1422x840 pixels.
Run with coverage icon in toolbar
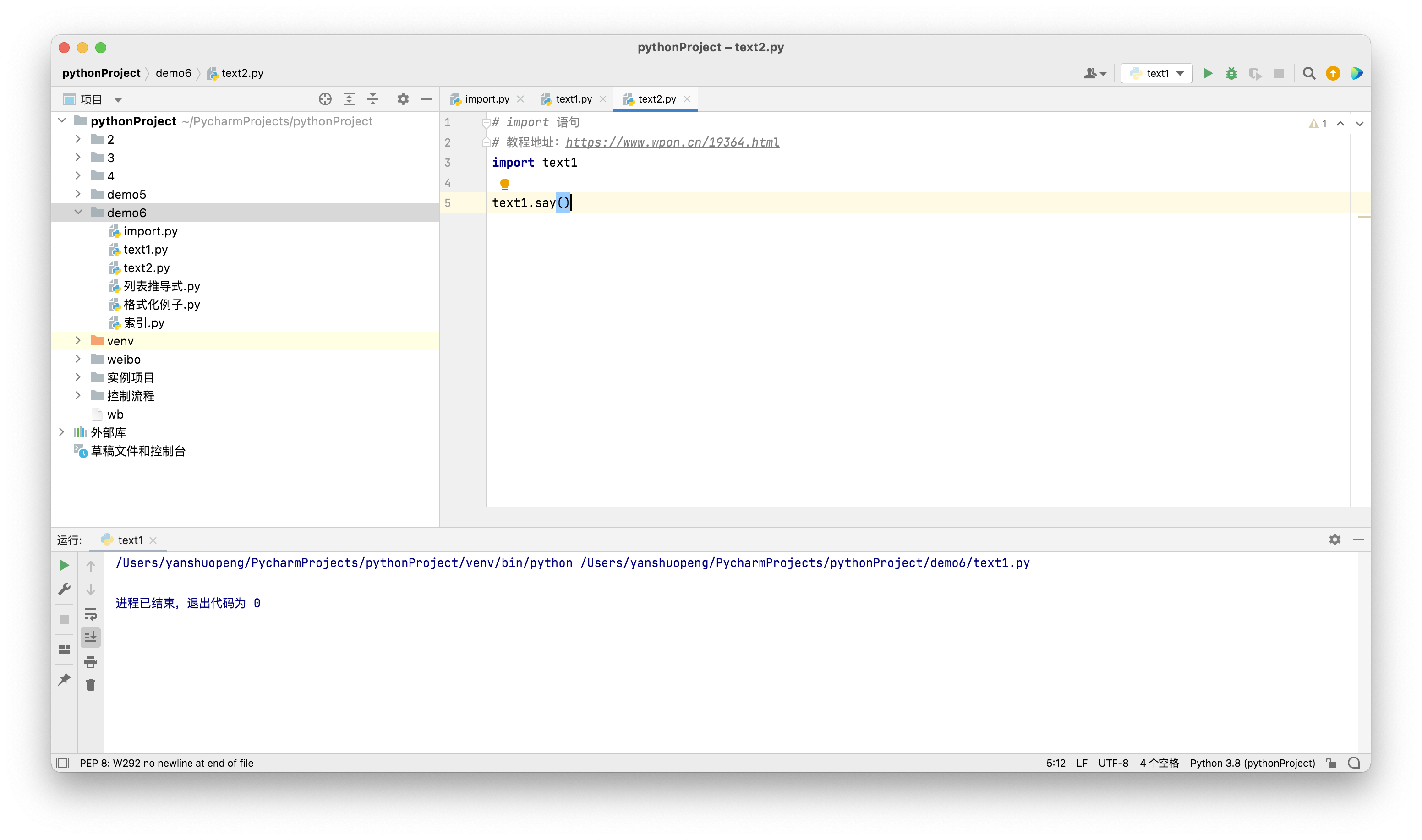(x=1255, y=73)
